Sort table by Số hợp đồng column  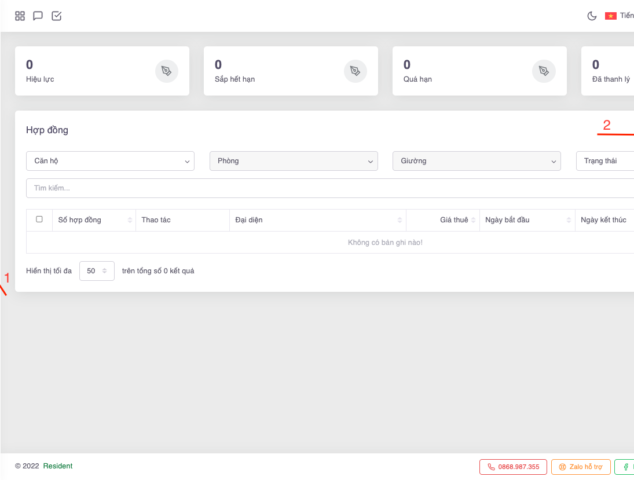click(92, 219)
